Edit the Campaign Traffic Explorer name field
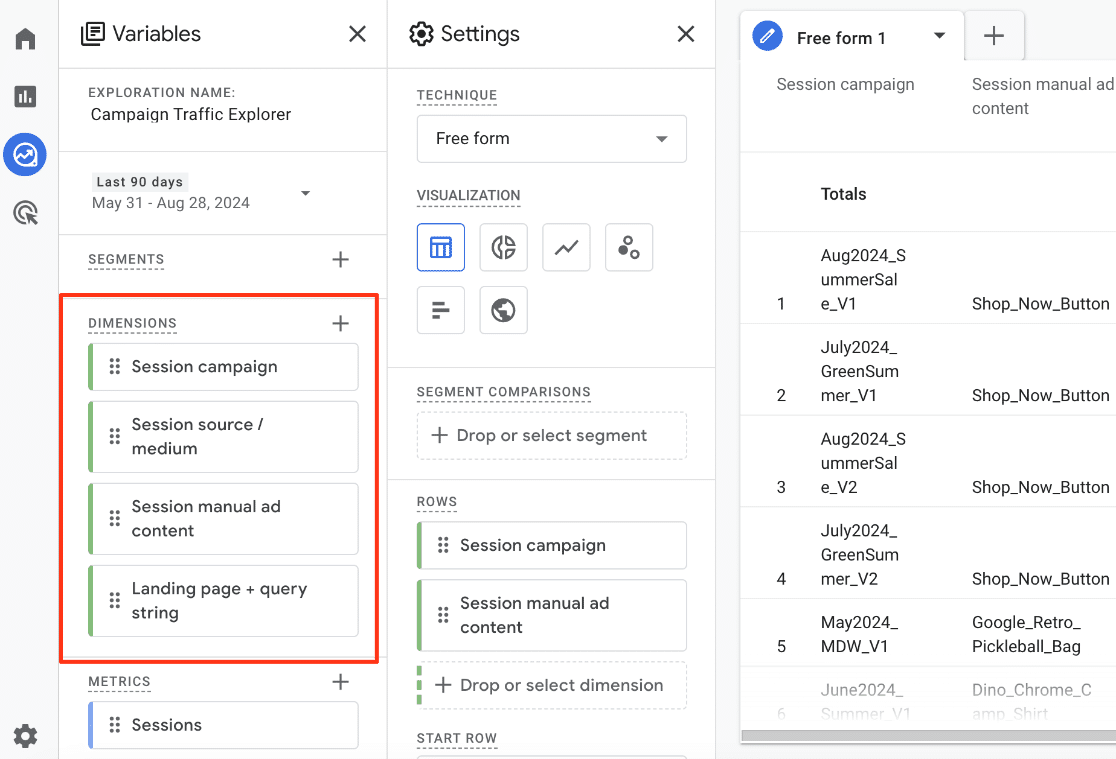1116x759 pixels. pyautogui.click(x=191, y=115)
